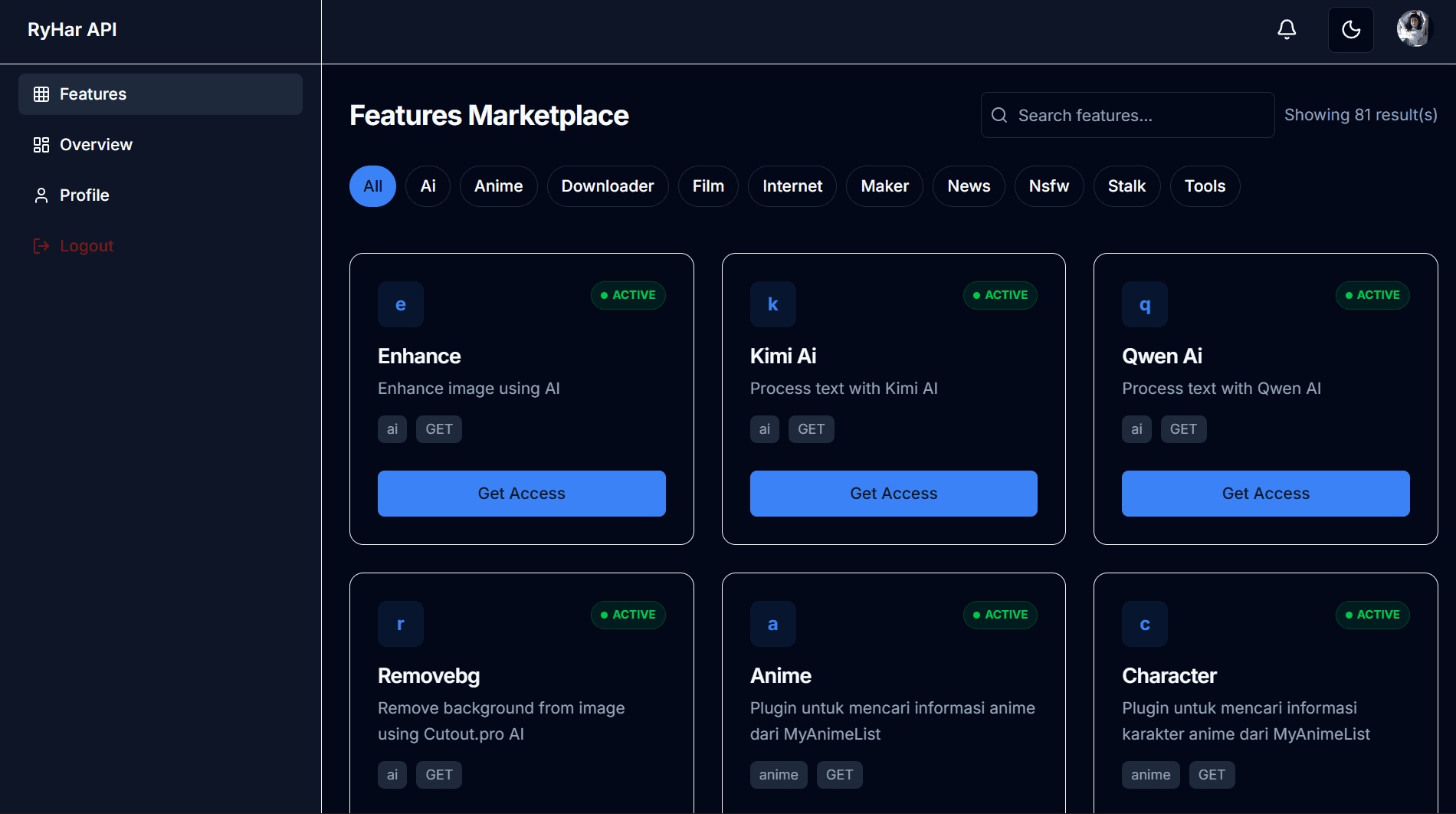Click the search magnifier icon
Screen dimensions: 1456x814
(999, 115)
